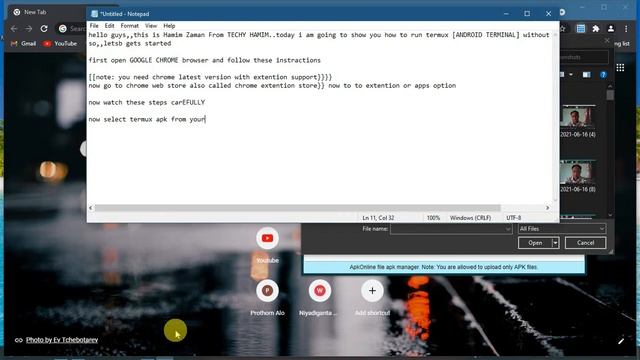
Task: Click the Chrome search address bar
Action: click(x=72, y=29)
